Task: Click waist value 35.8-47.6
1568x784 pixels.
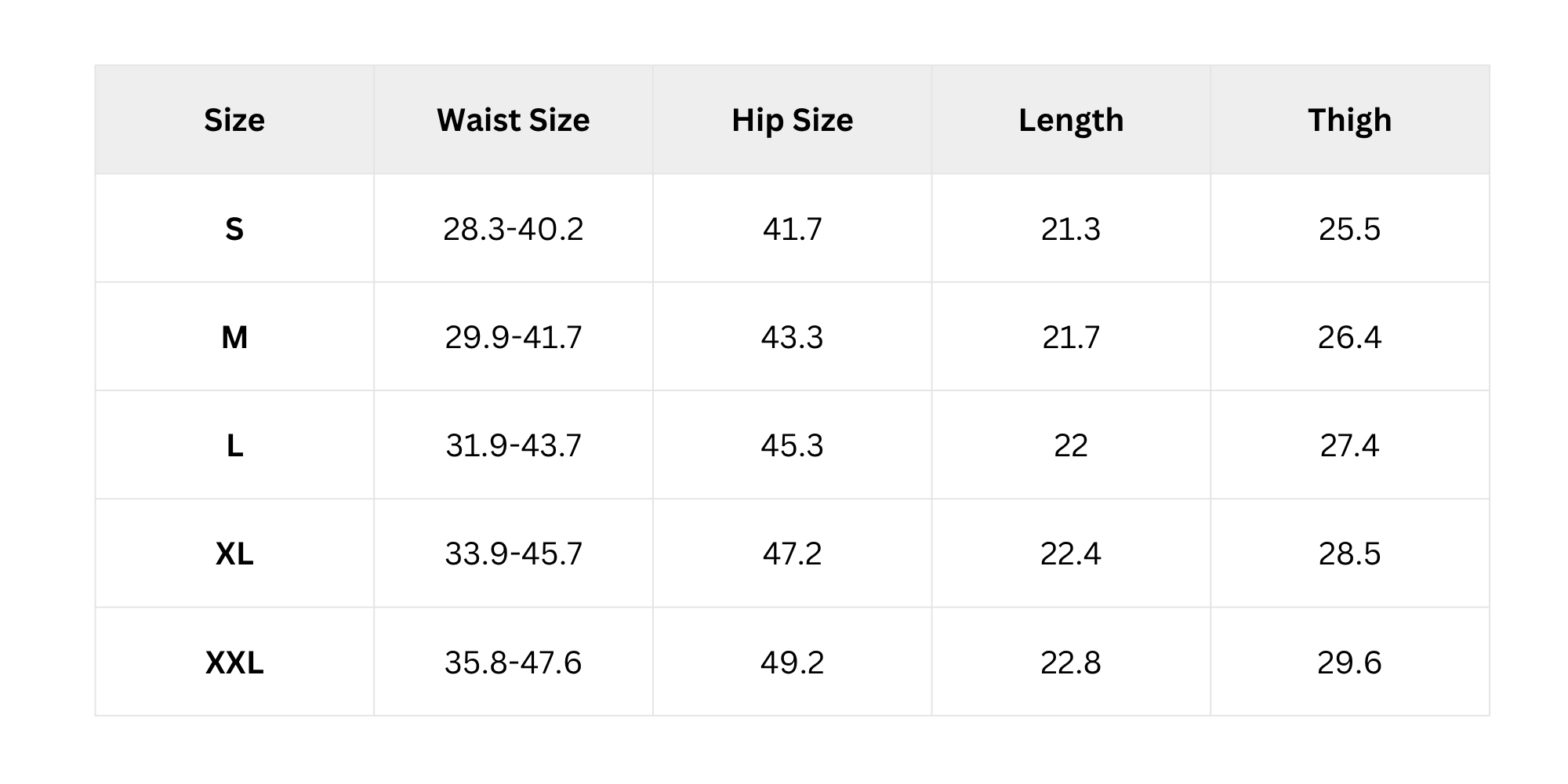Action: (x=514, y=663)
